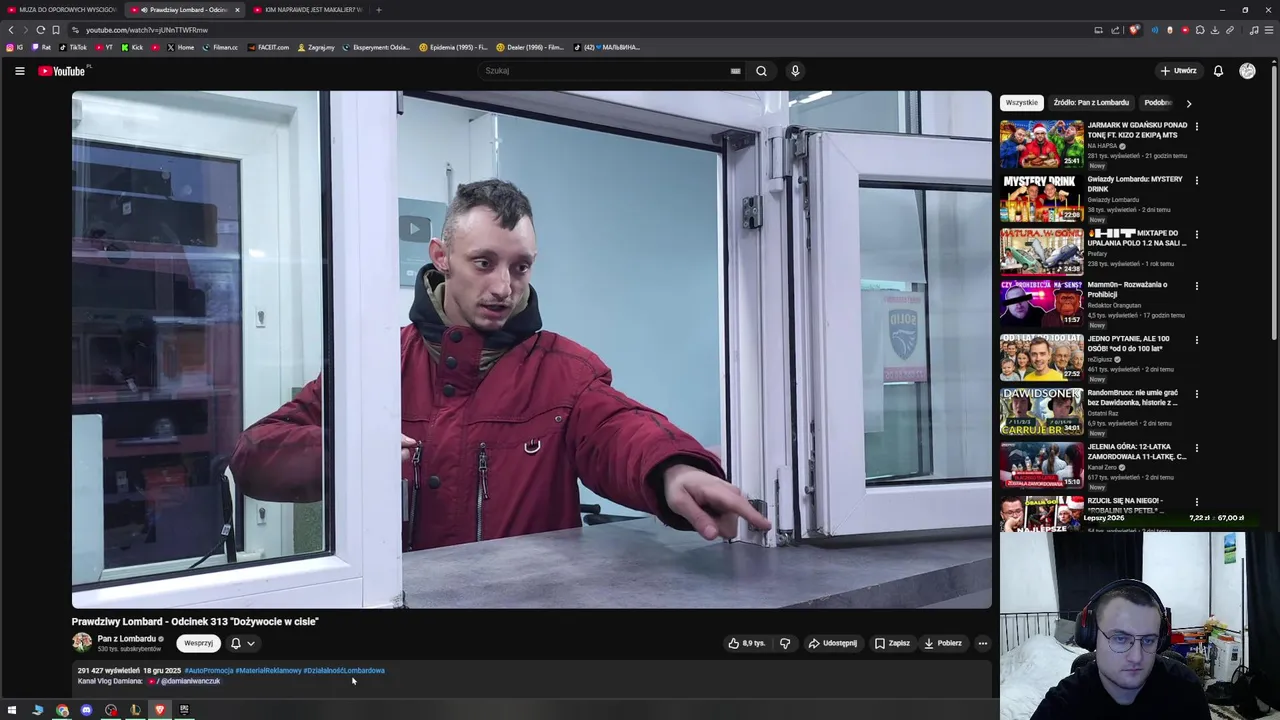
Task: Open options for Gwiazdy Lombardu MYSTERY DRINK video
Action: point(1196,181)
